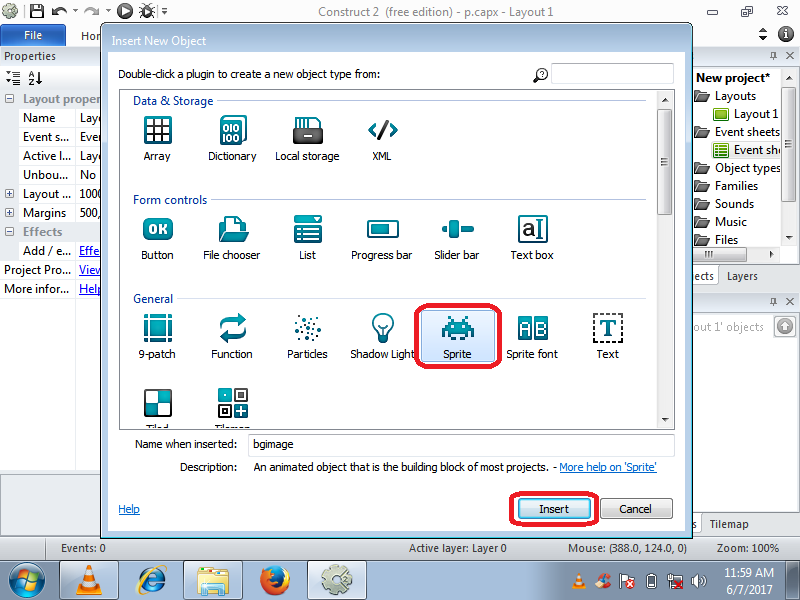Open the Help link in dialog
The width and height of the screenshot is (800, 600).
(129, 509)
